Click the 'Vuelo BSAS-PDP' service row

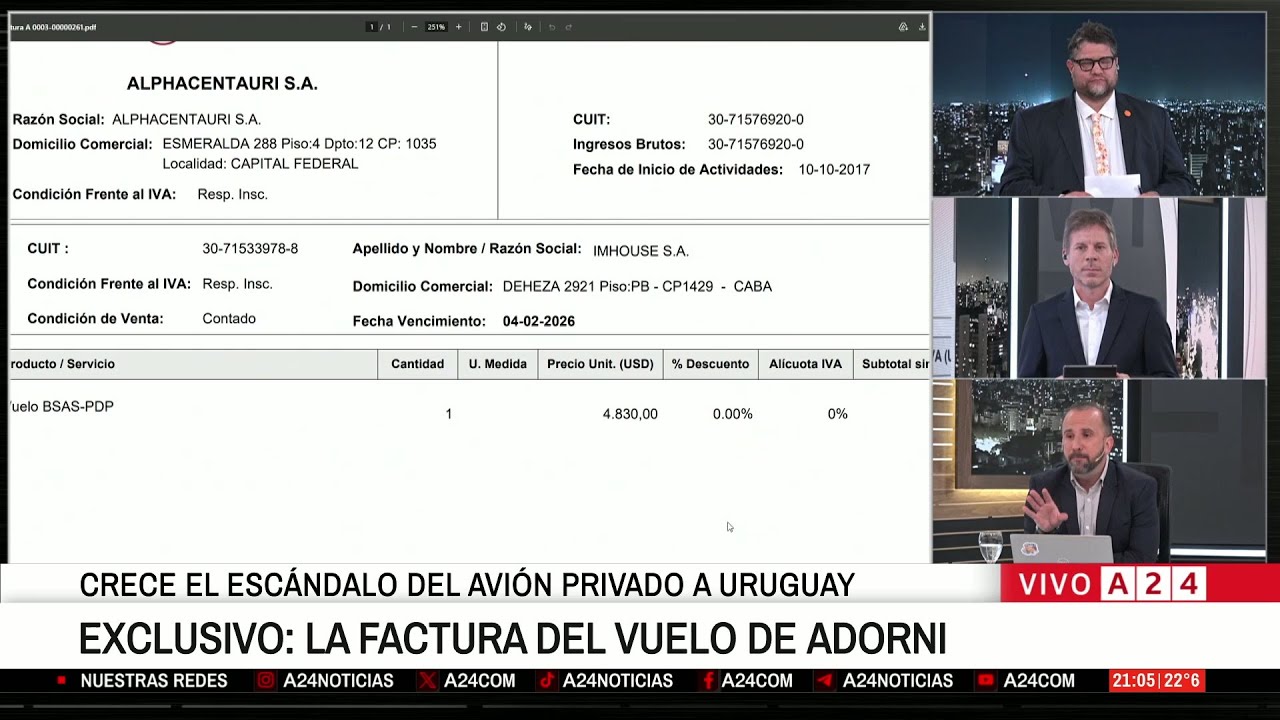pos(60,407)
